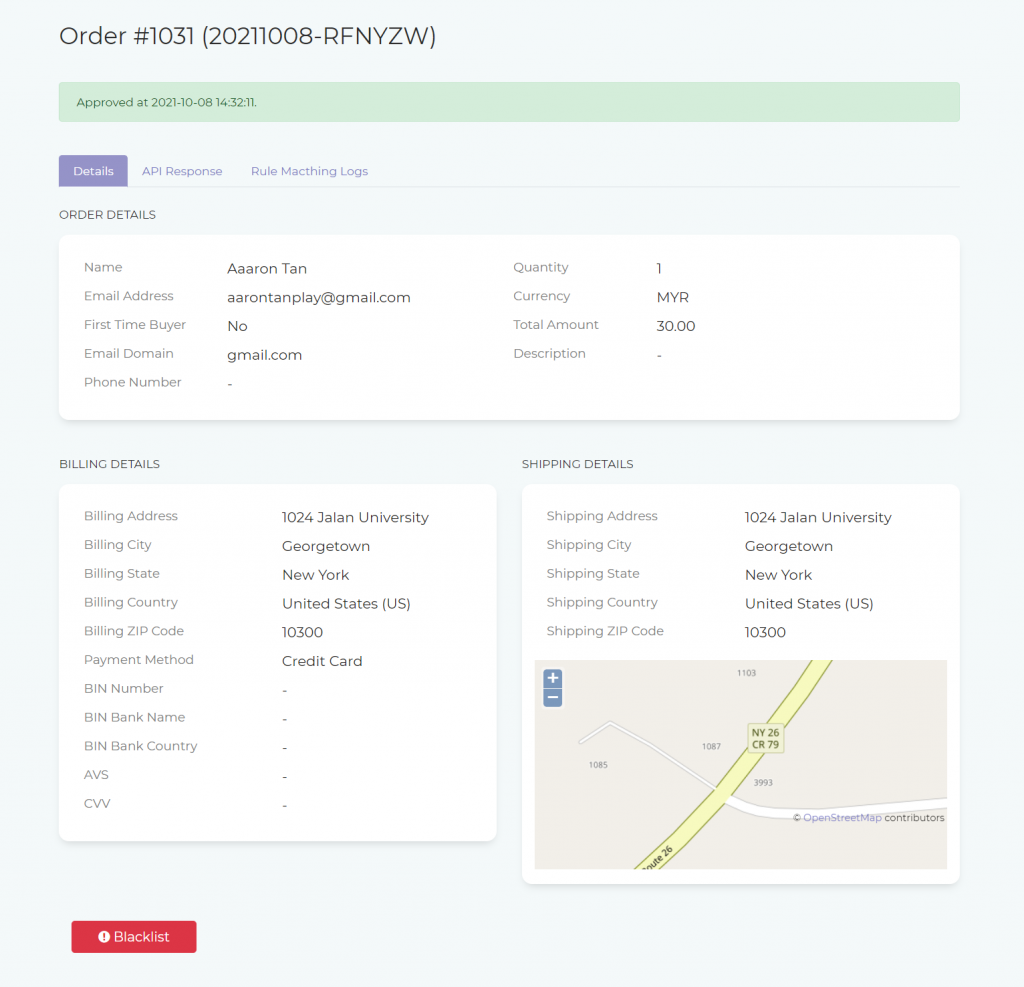
Task: Open the API Response tab
Action: pyautogui.click(x=182, y=171)
